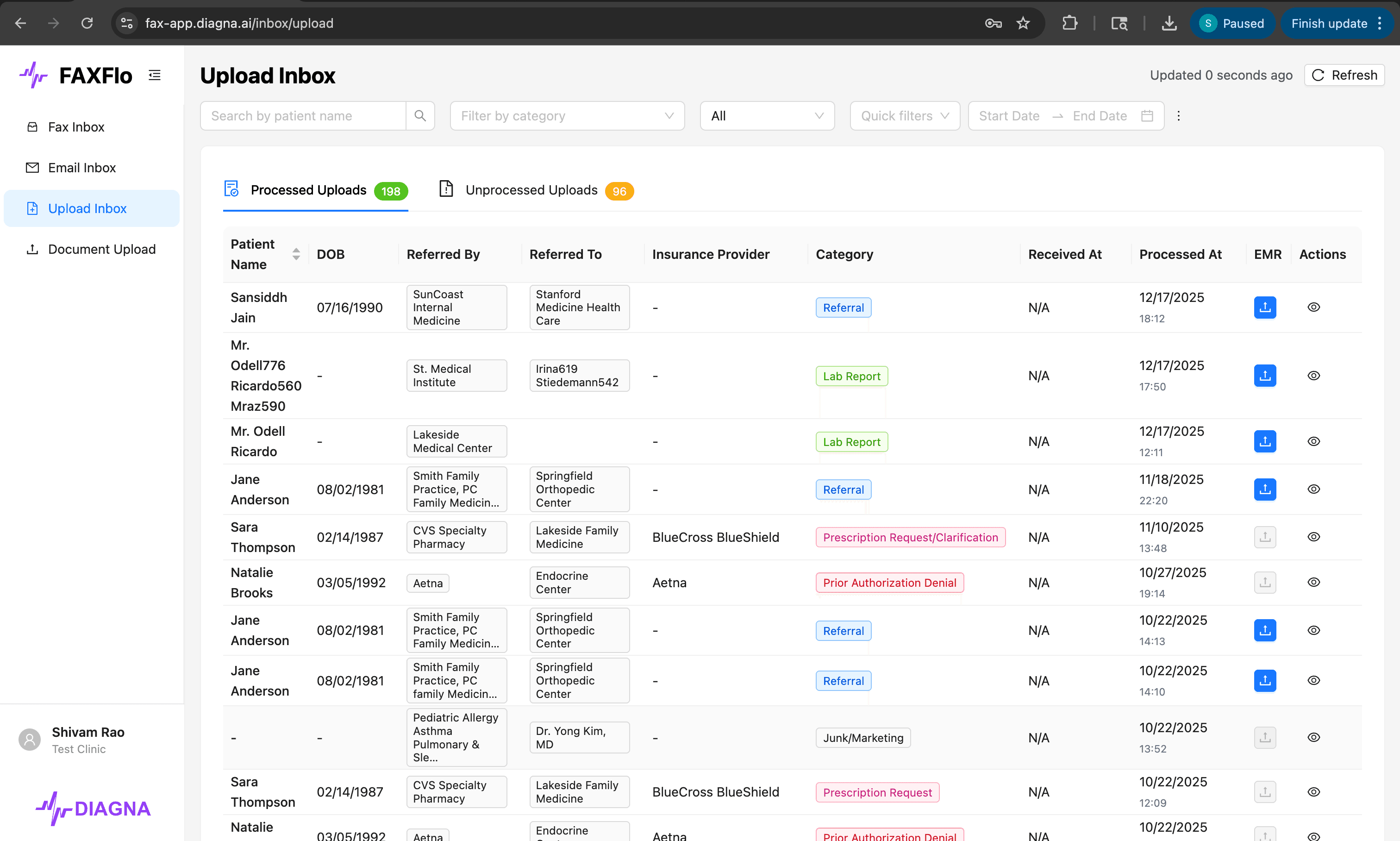Screen dimensions: 1400x841
Task: Click the SunCoast Internal Medicine tag
Action: click(456, 307)
